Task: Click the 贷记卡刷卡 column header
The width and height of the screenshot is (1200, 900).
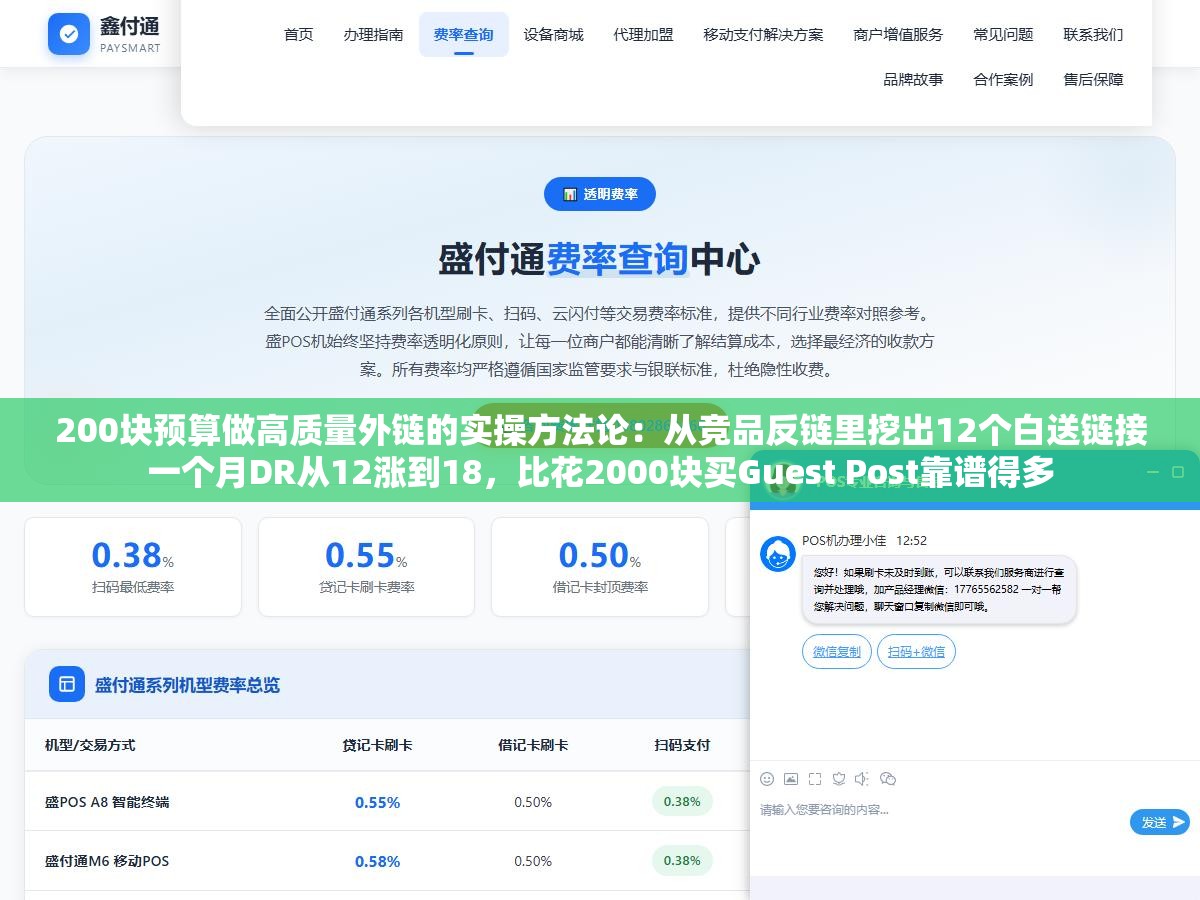Action: pyautogui.click(x=377, y=745)
